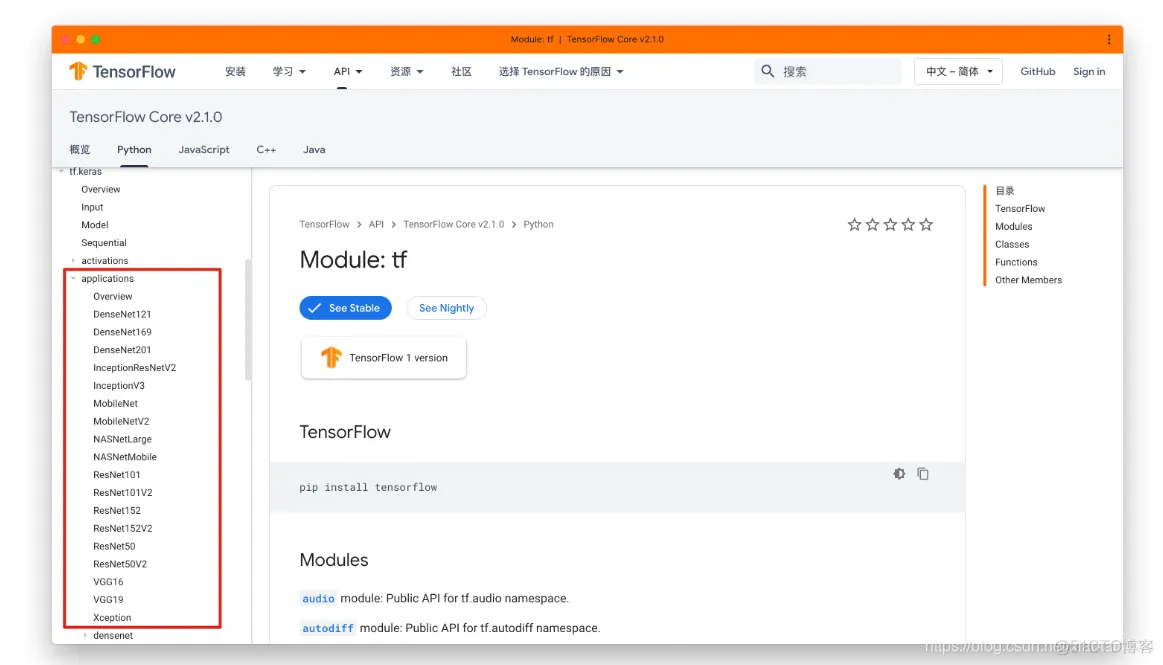Copy the pip install code sample

tap(923, 474)
